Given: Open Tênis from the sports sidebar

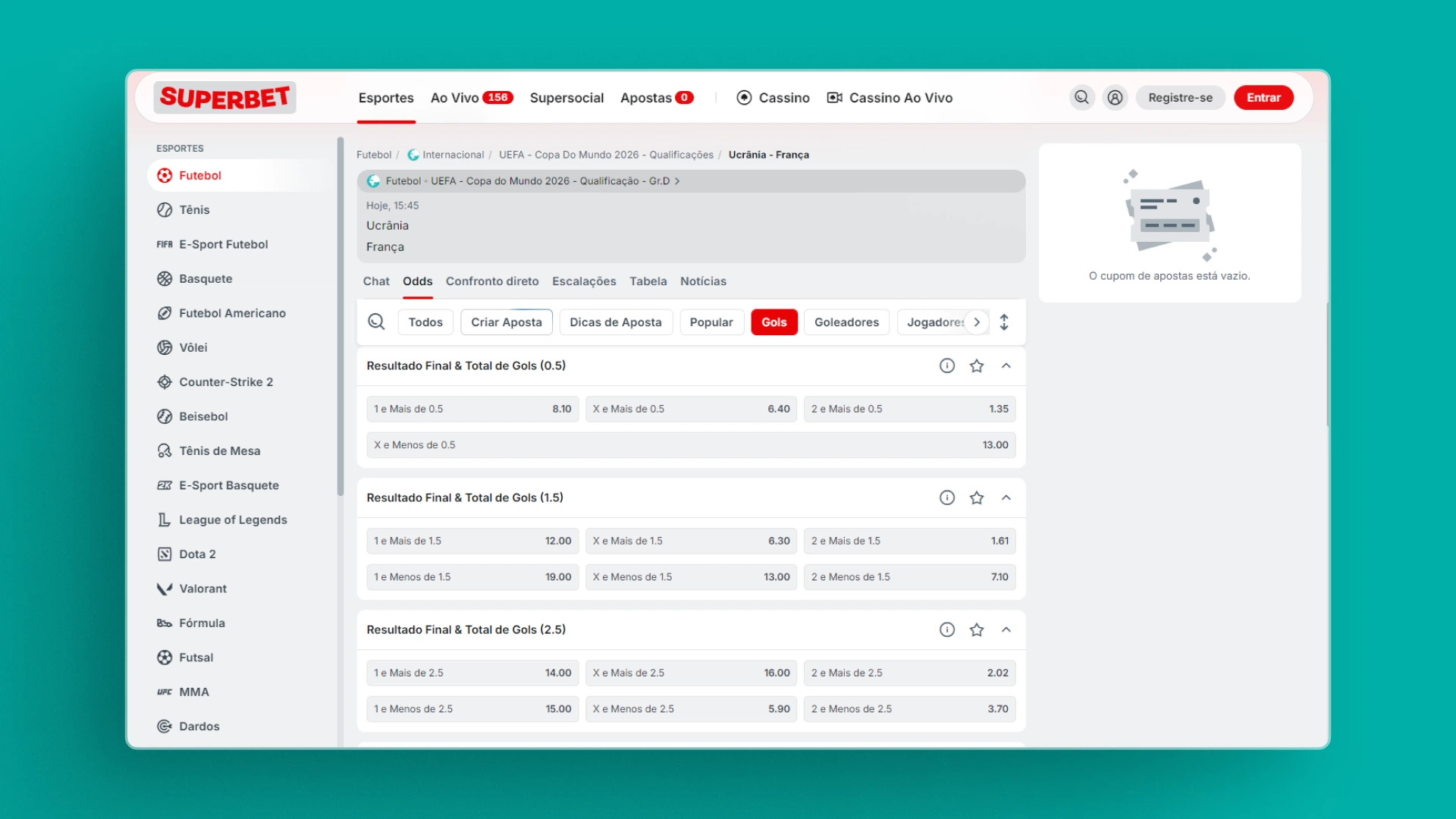Looking at the screenshot, I should pos(194,210).
